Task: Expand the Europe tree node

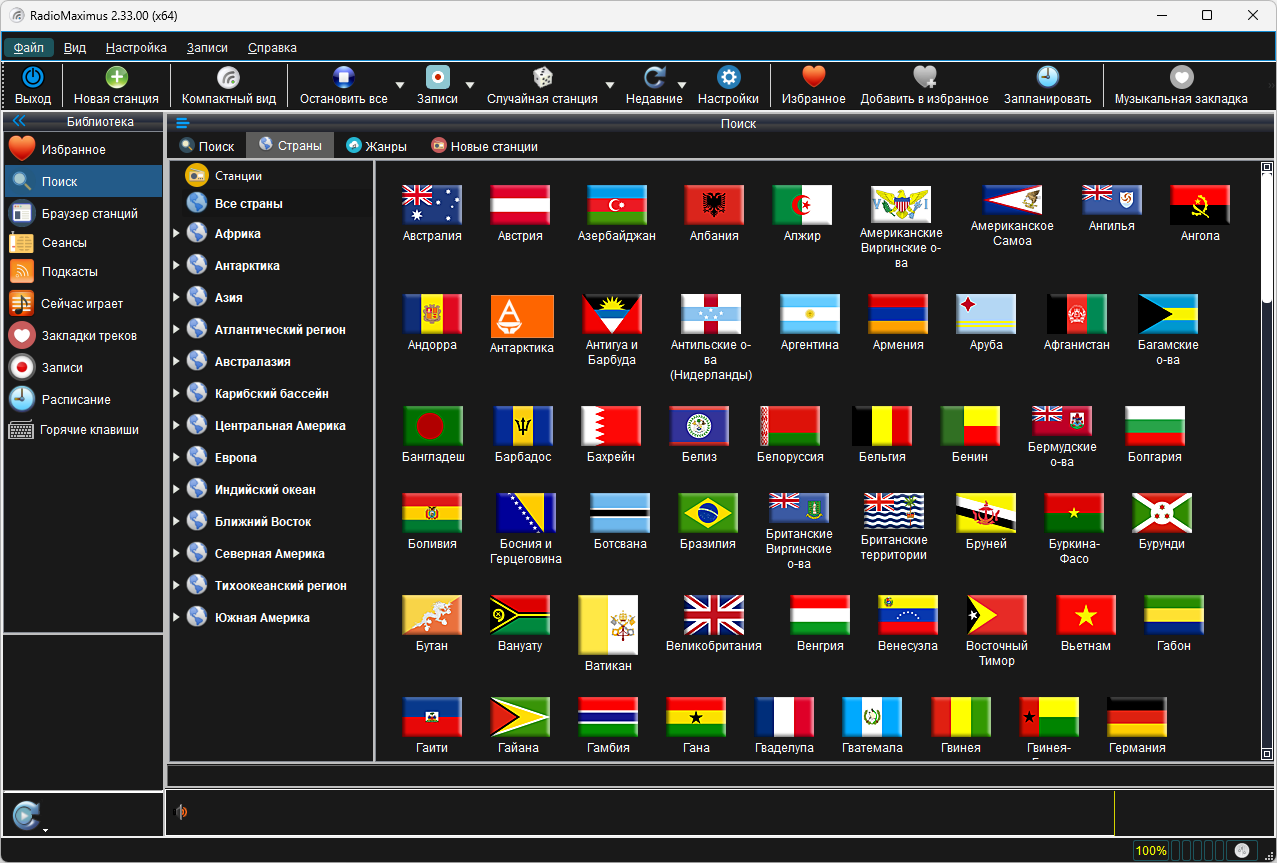Action: pos(176,458)
